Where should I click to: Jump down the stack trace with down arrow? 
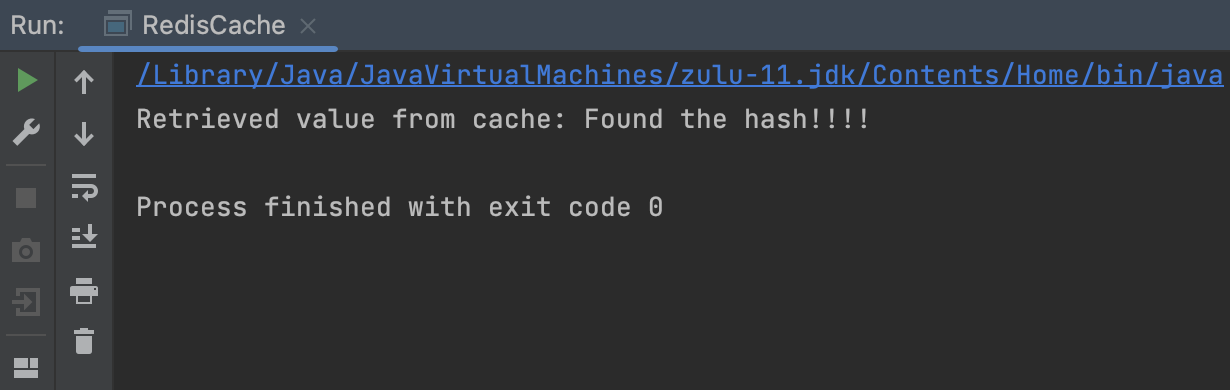(x=85, y=133)
